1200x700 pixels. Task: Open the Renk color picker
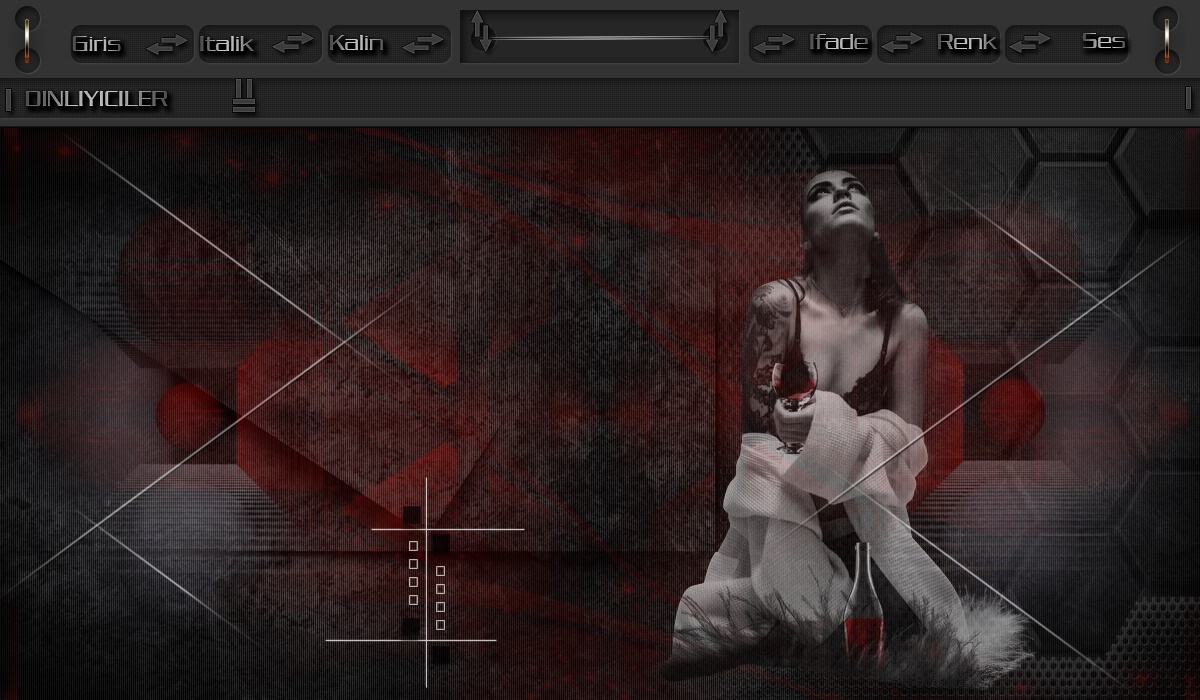(x=967, y=42)
